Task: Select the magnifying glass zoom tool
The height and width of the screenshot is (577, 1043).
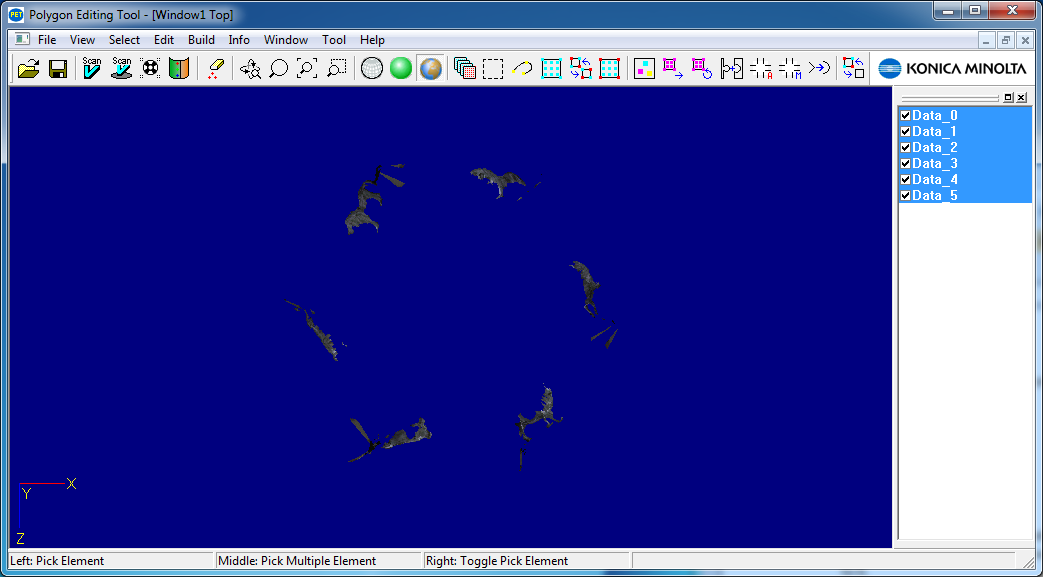Action: pos(279,68)
